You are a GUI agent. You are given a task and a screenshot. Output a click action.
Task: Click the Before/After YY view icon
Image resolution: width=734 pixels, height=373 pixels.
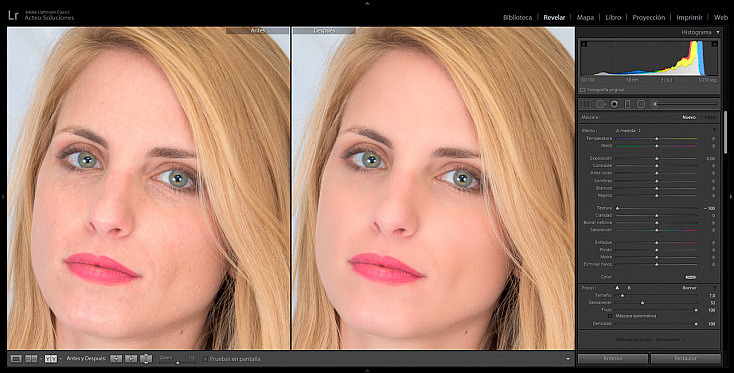51,359
